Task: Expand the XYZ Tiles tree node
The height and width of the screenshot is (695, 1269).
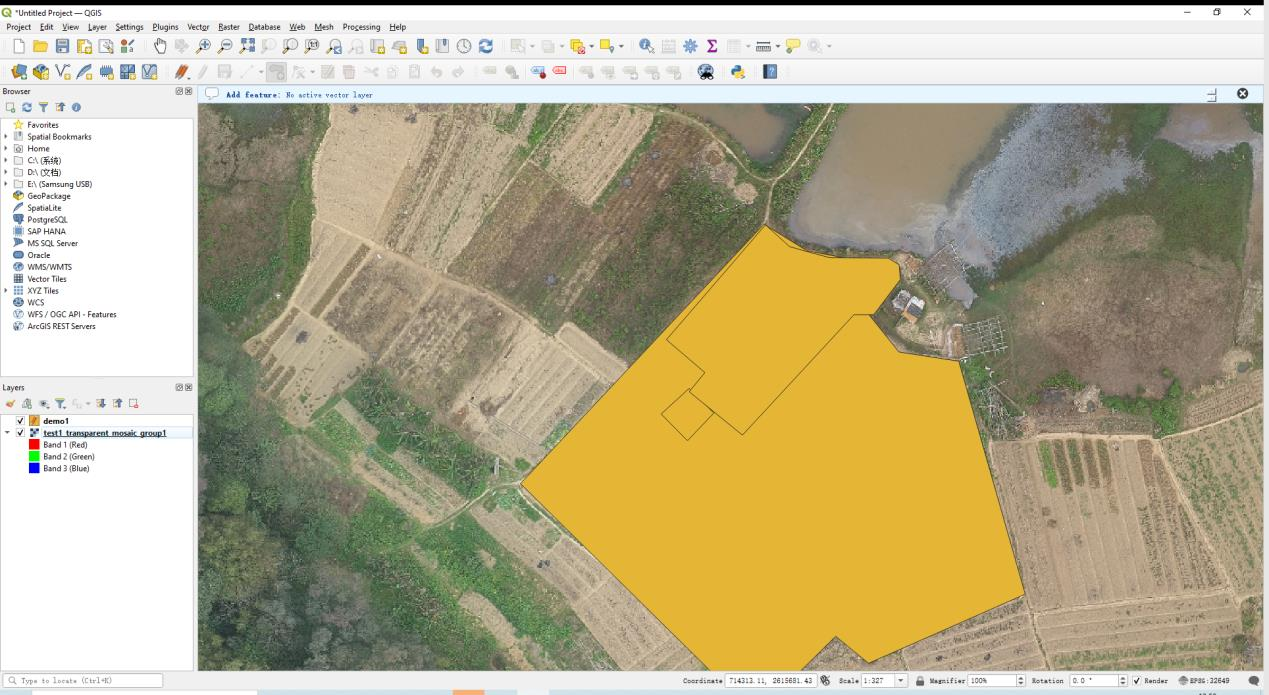Action: click(6, 291)
